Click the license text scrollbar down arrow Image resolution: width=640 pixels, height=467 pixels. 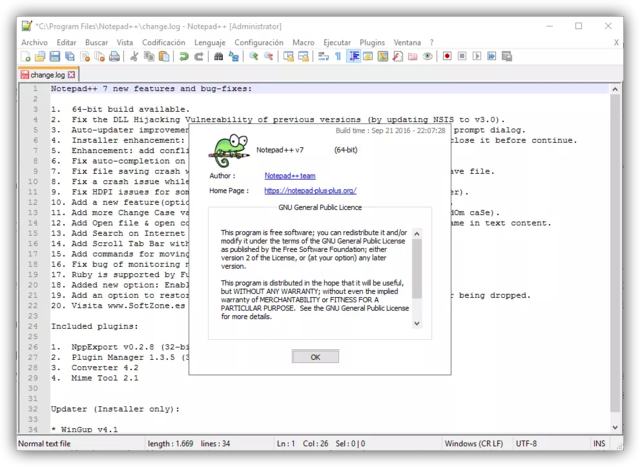point(417,323)
